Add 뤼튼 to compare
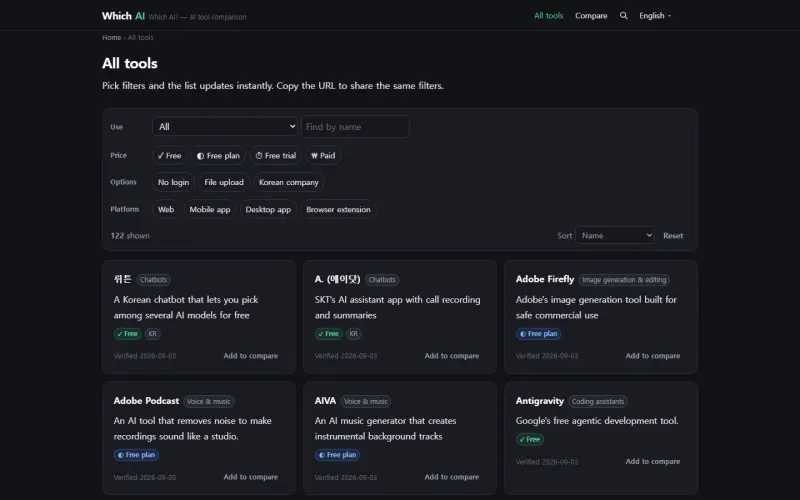Screen dimensions: 800x500 [x=251, y=356]
